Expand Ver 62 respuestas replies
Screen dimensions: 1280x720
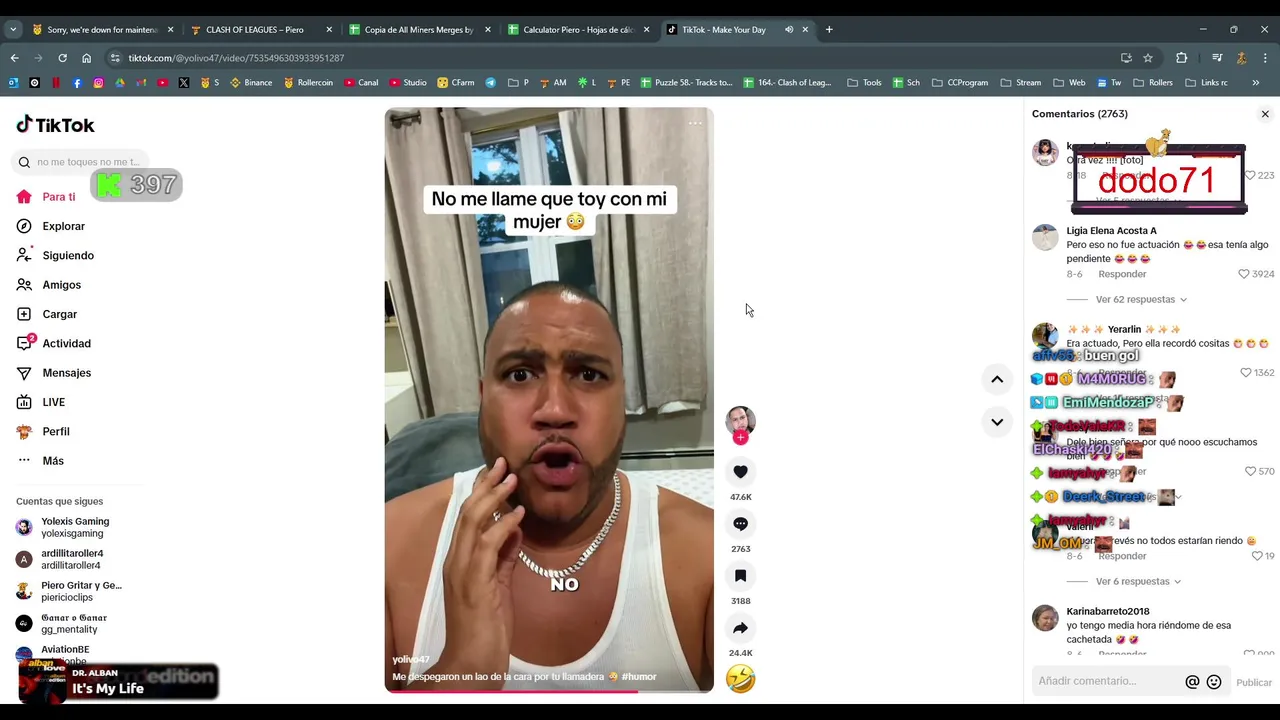(x=1141, y=299)
